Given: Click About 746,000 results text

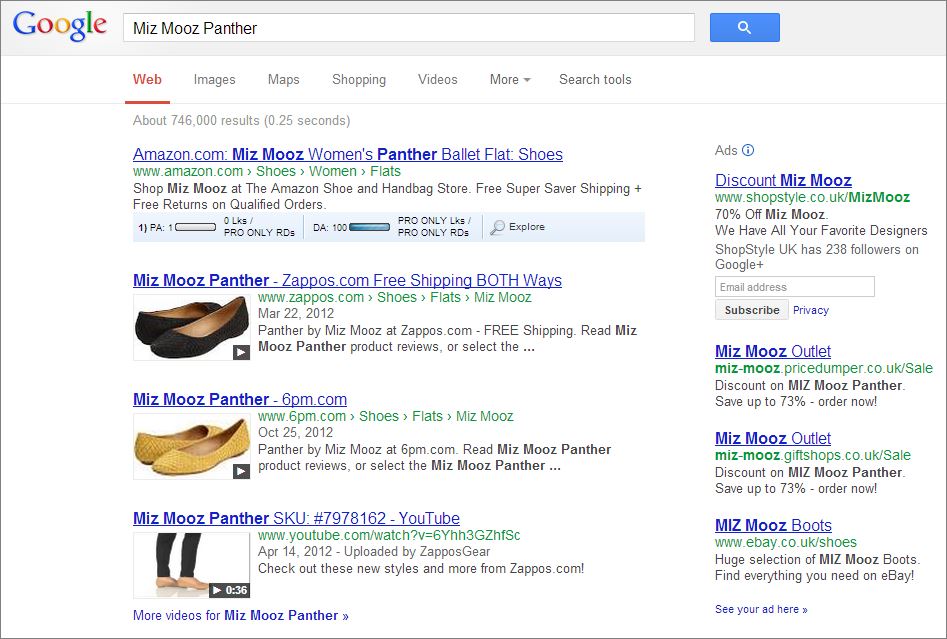Looking at the screenshot, I should 242,121.
